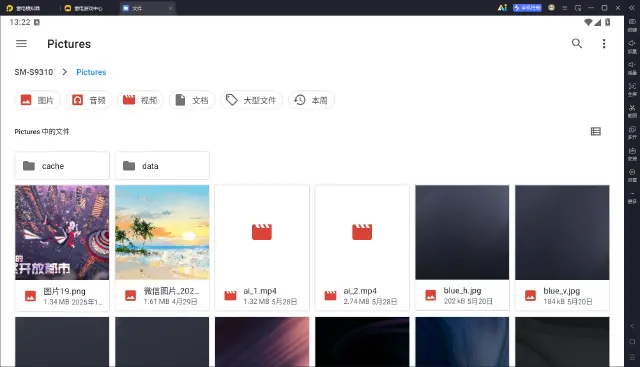Open emulator title bar menu lines icon

pyautogui.click(x=564, y=8)
